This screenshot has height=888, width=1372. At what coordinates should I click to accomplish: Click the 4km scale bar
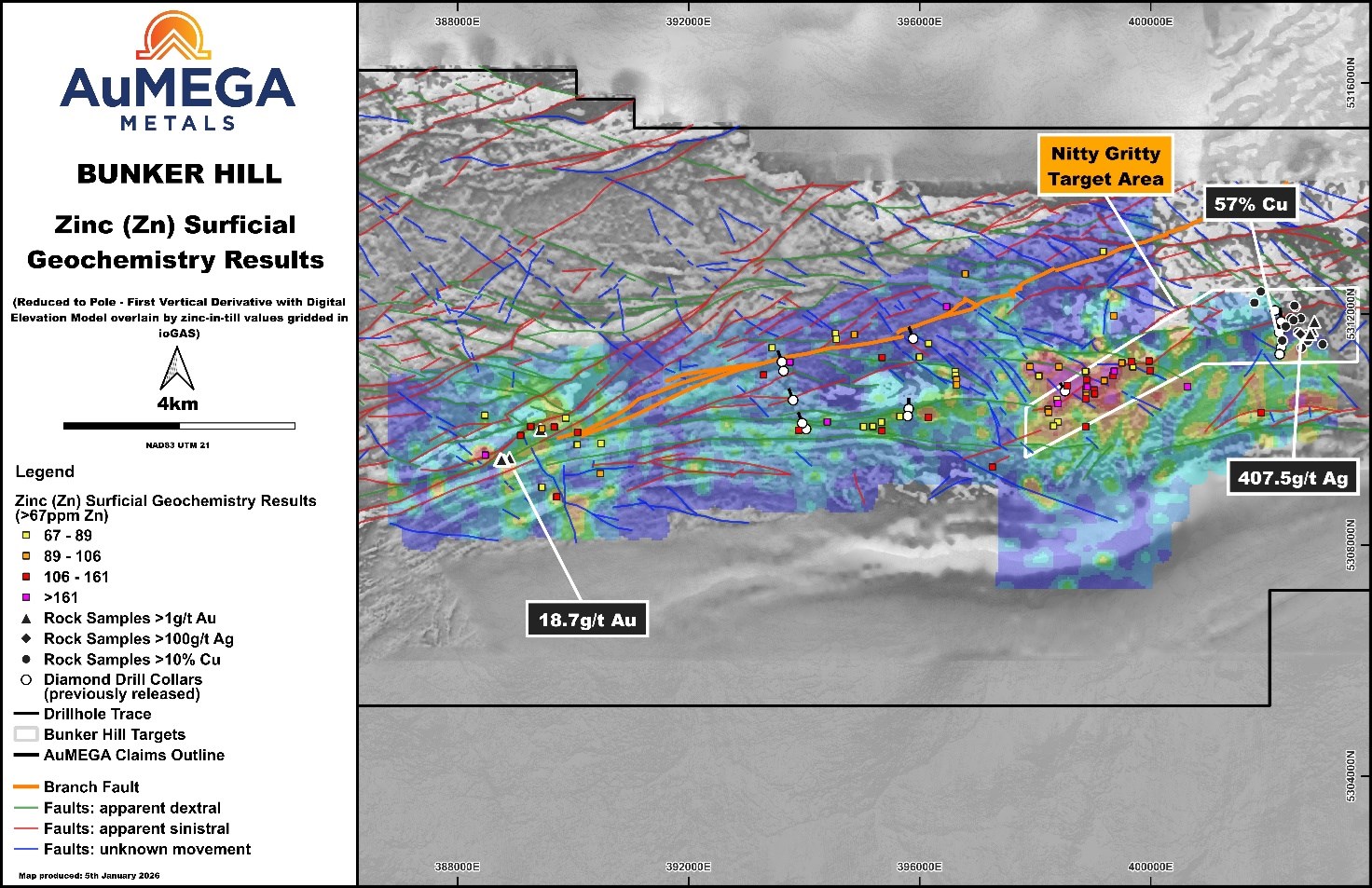[x=179, y=426]
